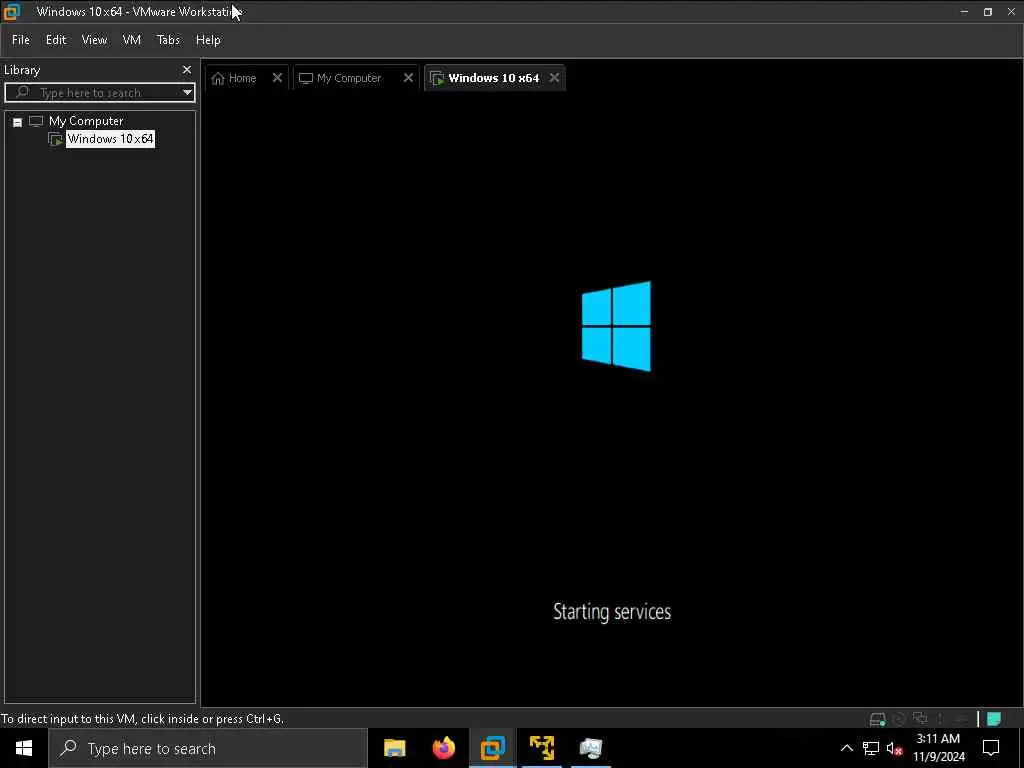Open File Explorer from the taskbar

pos(394,748)
